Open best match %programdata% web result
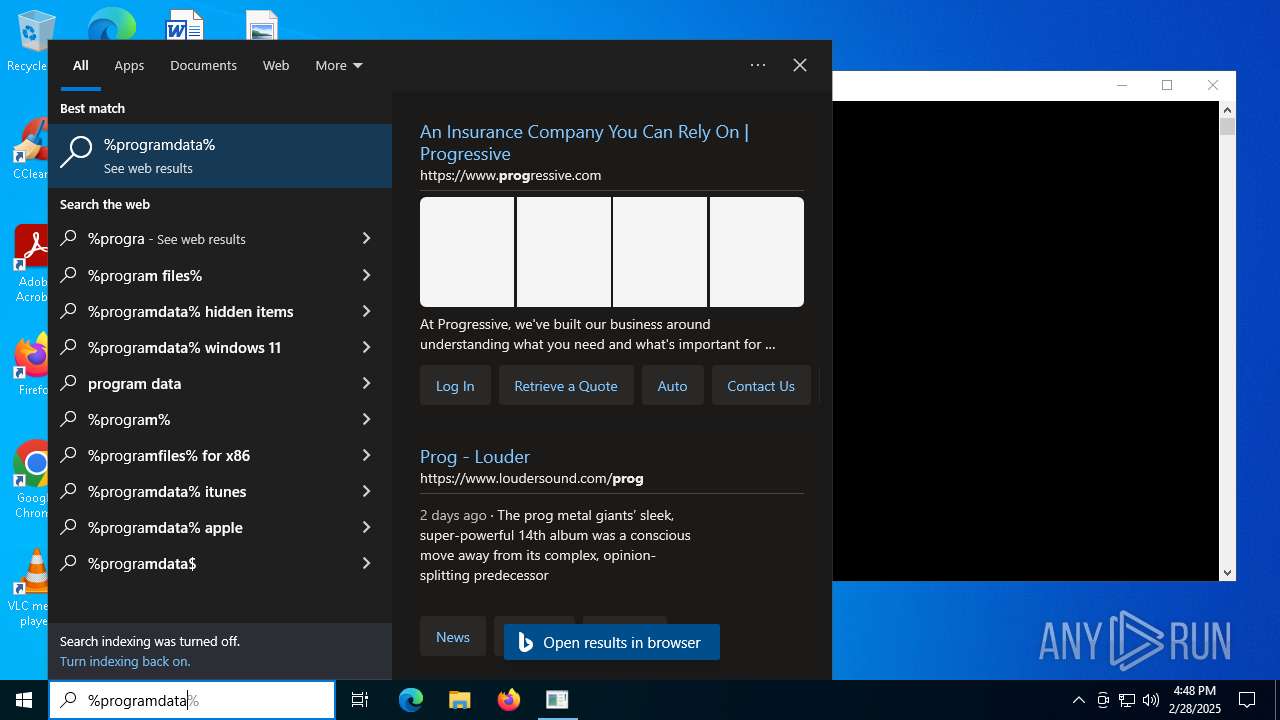 pos(220,156)
